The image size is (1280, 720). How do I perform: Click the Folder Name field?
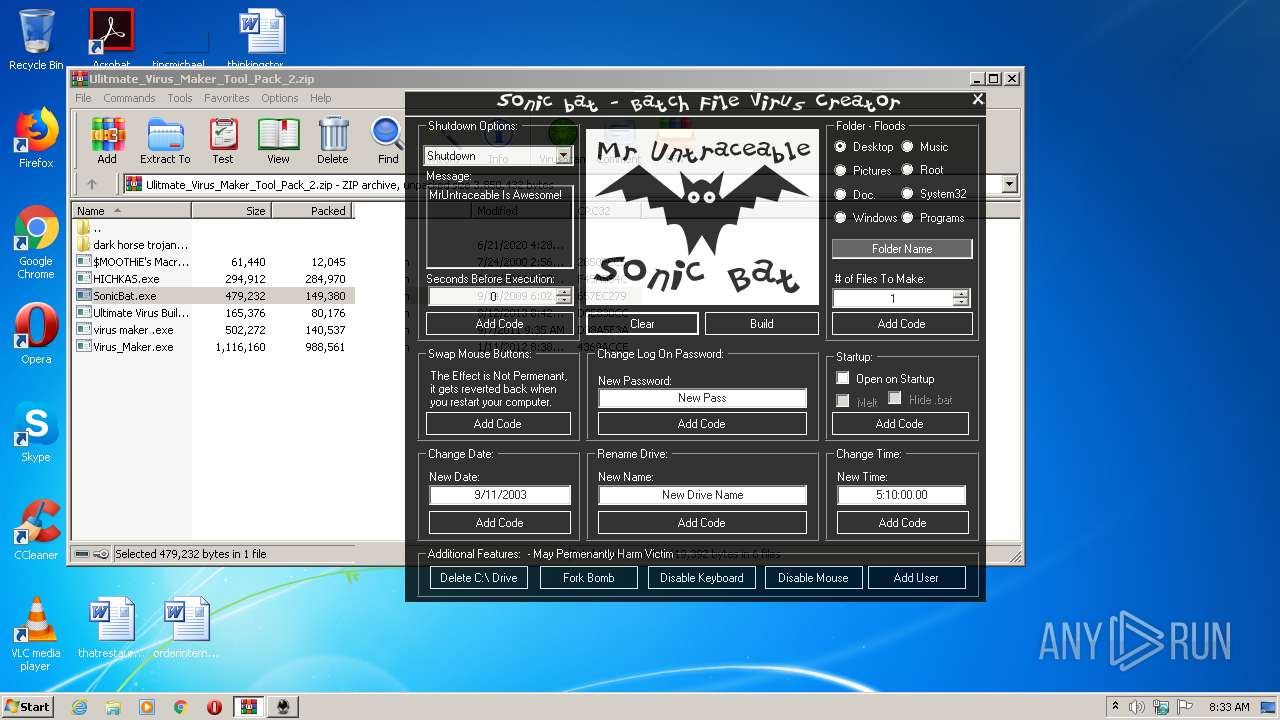click(902, 248)
